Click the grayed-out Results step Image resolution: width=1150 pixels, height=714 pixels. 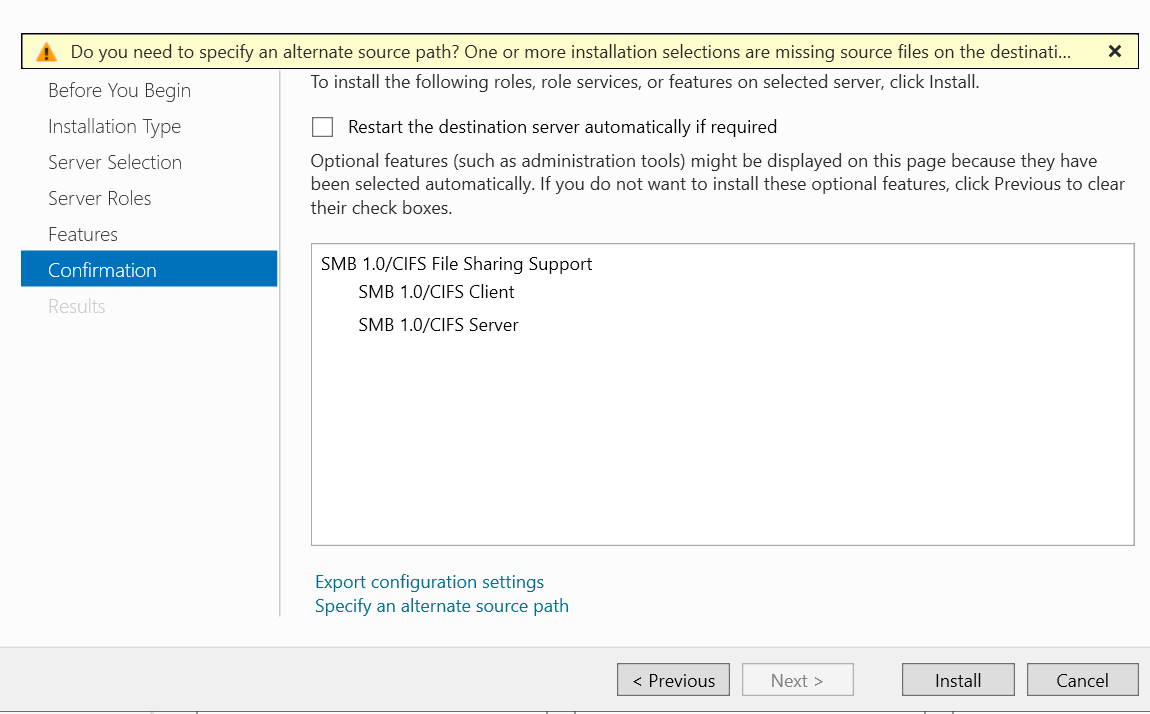[76, 306]
